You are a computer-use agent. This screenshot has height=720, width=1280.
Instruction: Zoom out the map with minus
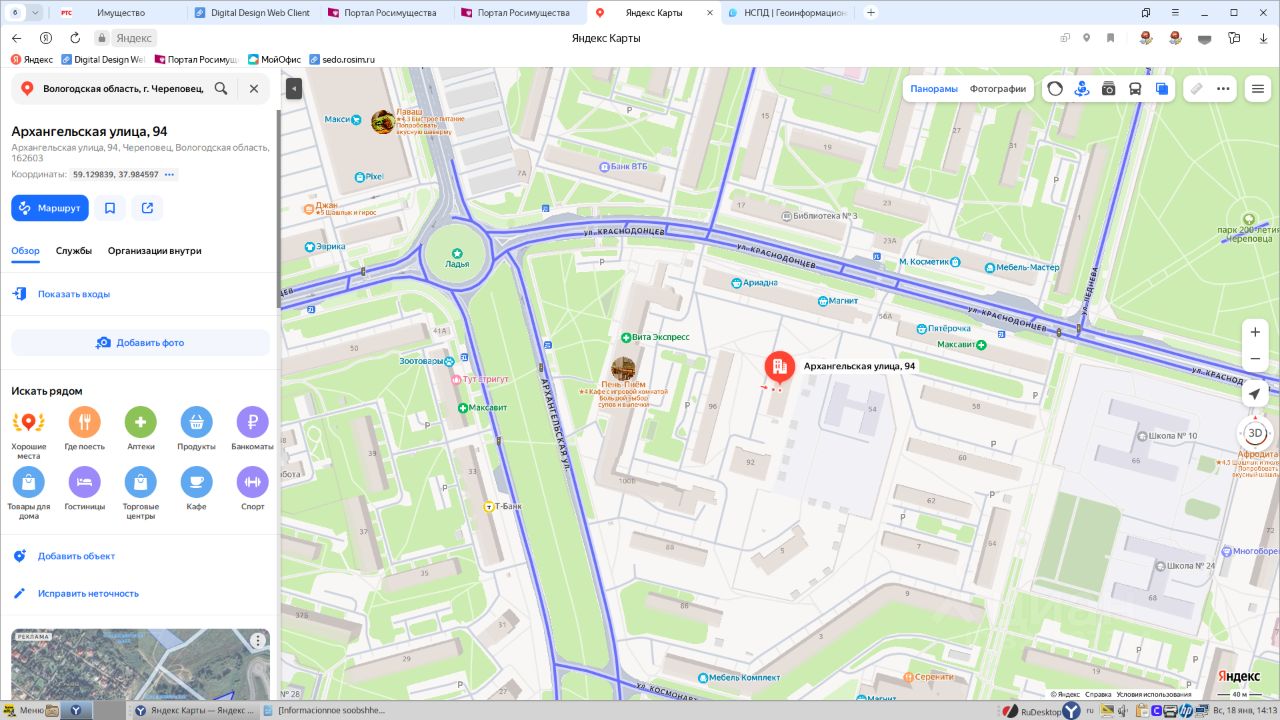pyautogui.click(x=1255, y=359)
